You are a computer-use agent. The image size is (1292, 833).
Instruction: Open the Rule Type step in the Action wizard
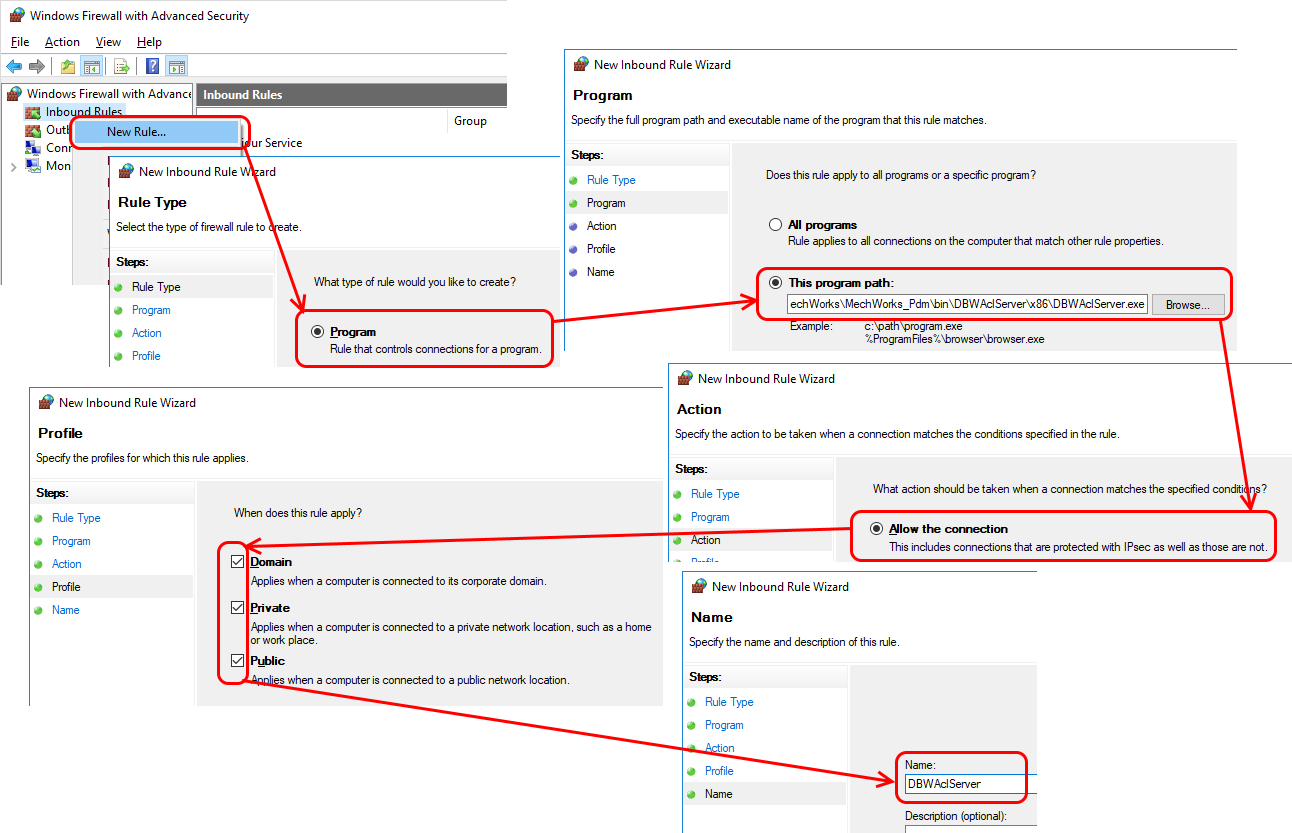pyautogui.click(x=715, y=494)
